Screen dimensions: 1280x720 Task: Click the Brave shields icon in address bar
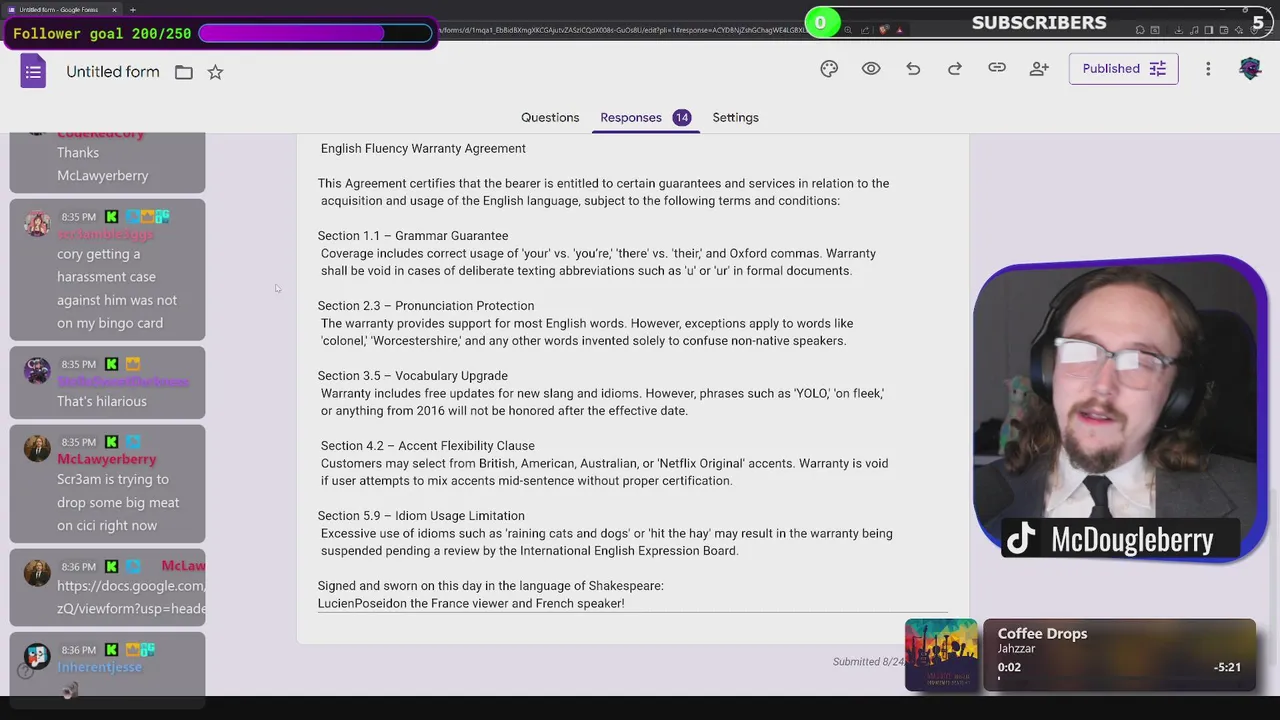coord(883,30)
